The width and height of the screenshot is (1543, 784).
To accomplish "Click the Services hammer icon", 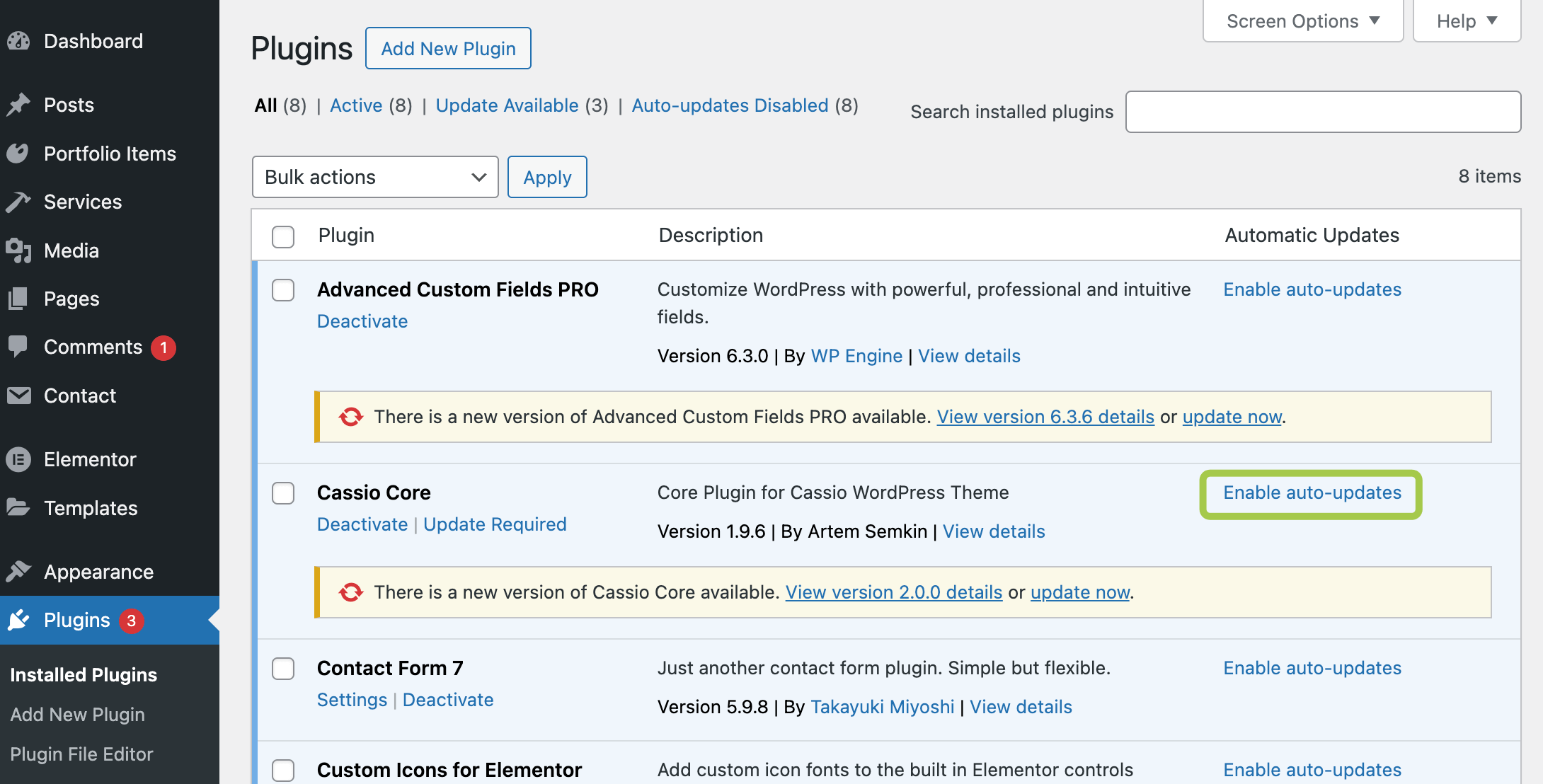I will point(18,202).
